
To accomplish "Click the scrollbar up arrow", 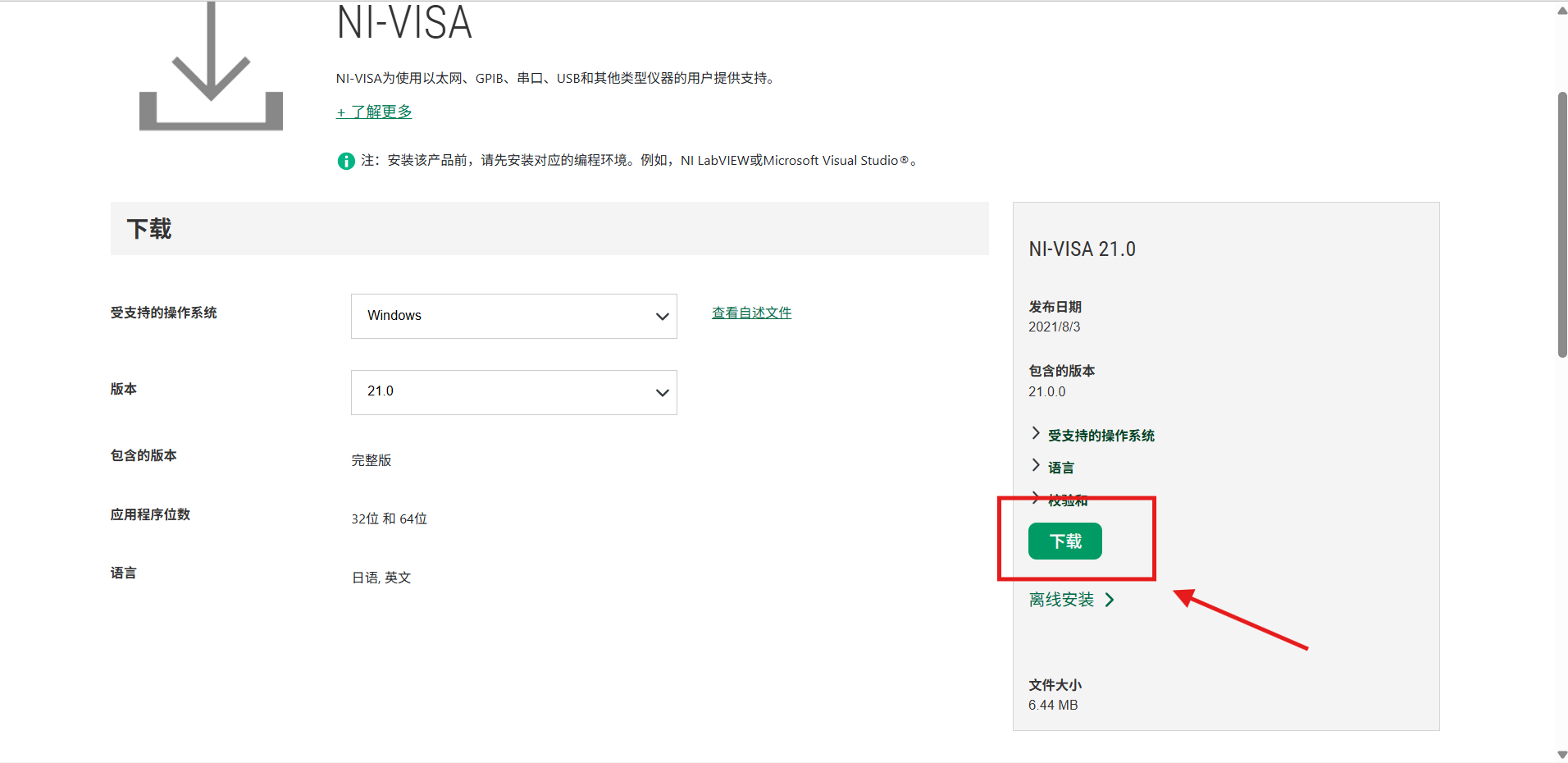I will 1561,10.
